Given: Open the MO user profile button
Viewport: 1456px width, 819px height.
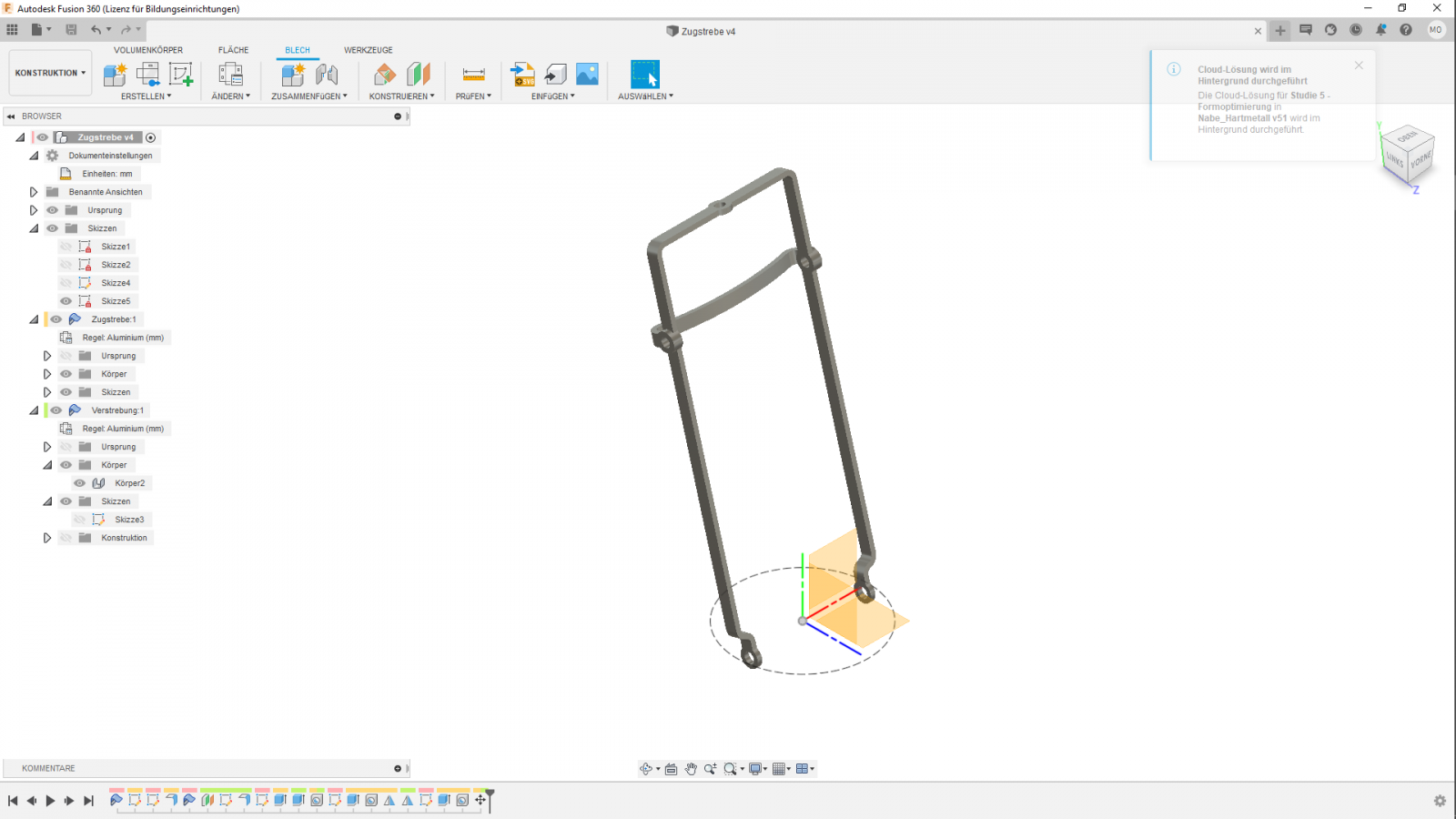Looking at the screenshot, I should point(1436,30).
